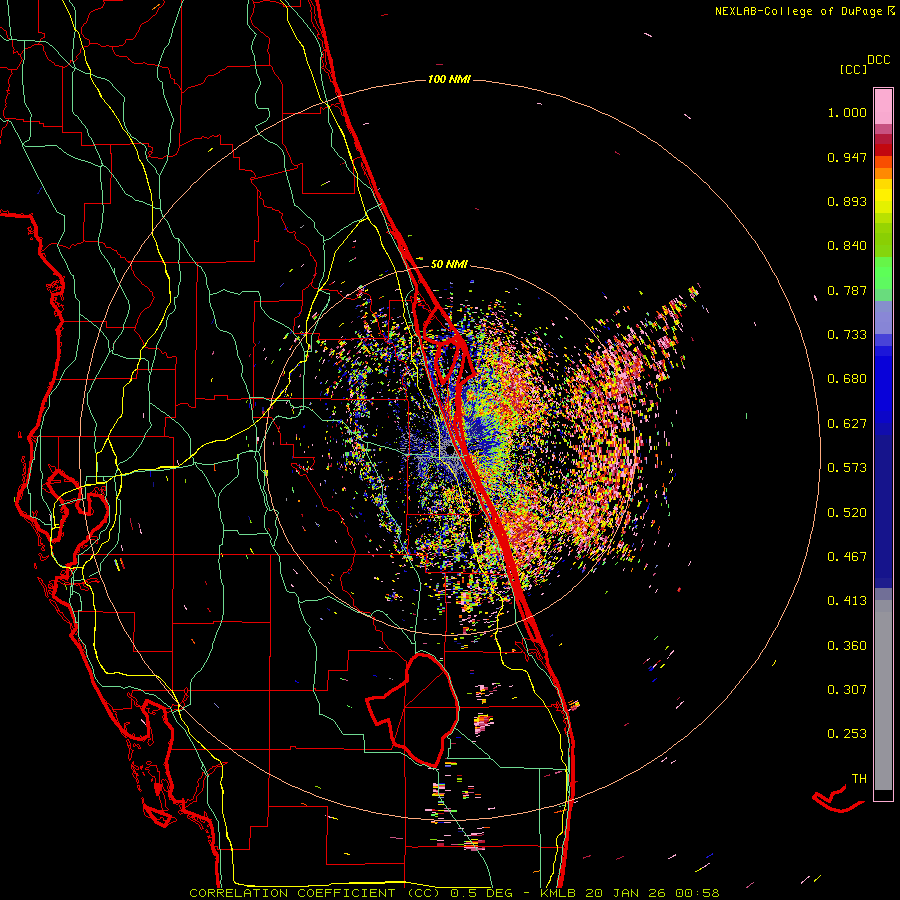Viewport: 900px width, 900px height.
Task: Click the 0.627 color scale value
Action: 847,424
